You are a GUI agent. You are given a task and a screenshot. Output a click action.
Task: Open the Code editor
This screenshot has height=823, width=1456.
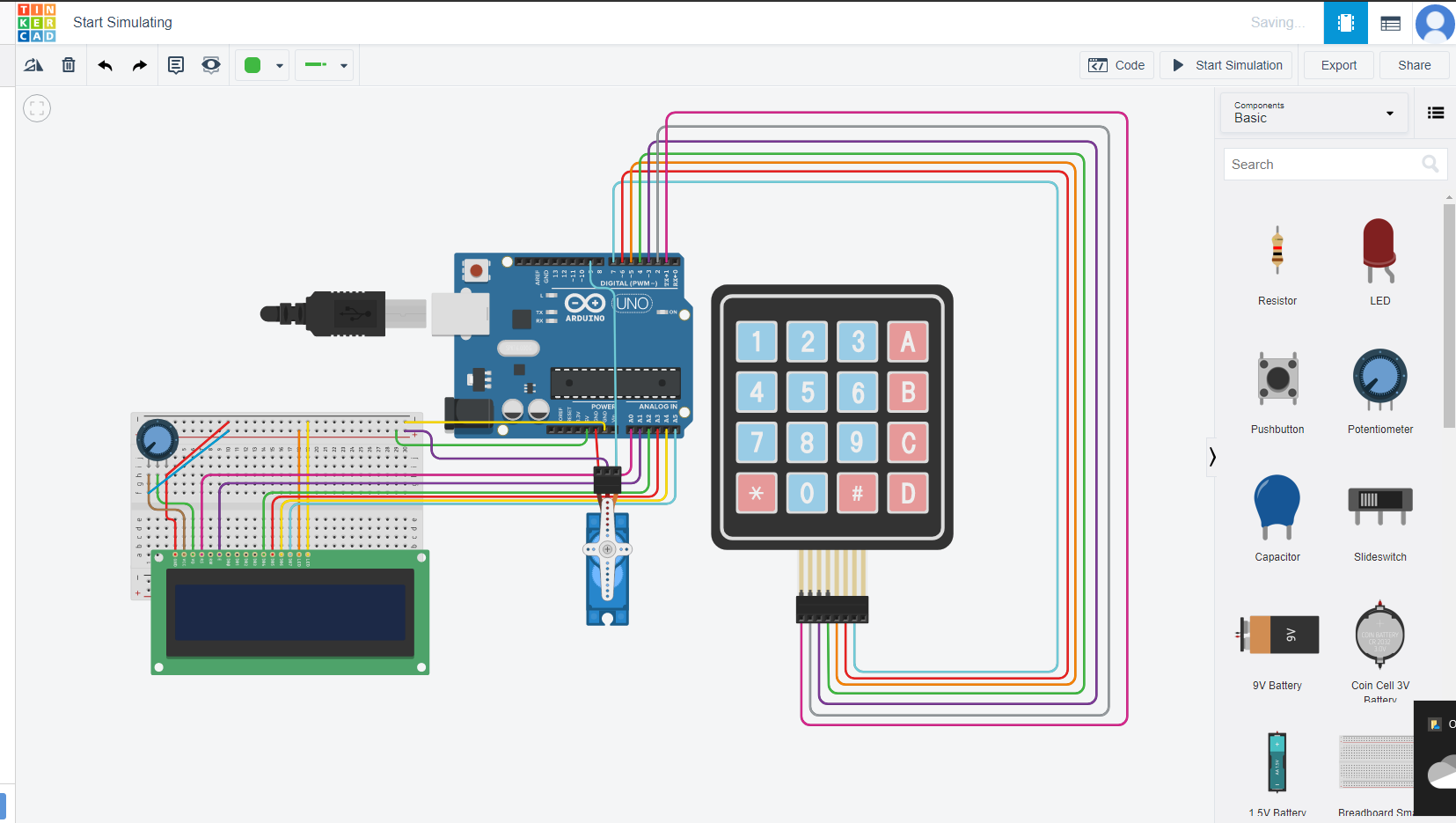(x=1116, y=65)
